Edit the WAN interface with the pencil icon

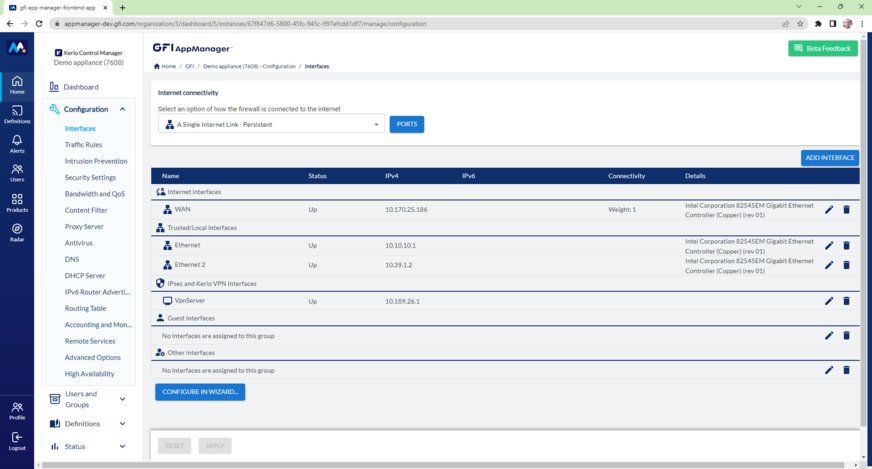(x=828, y=210)
